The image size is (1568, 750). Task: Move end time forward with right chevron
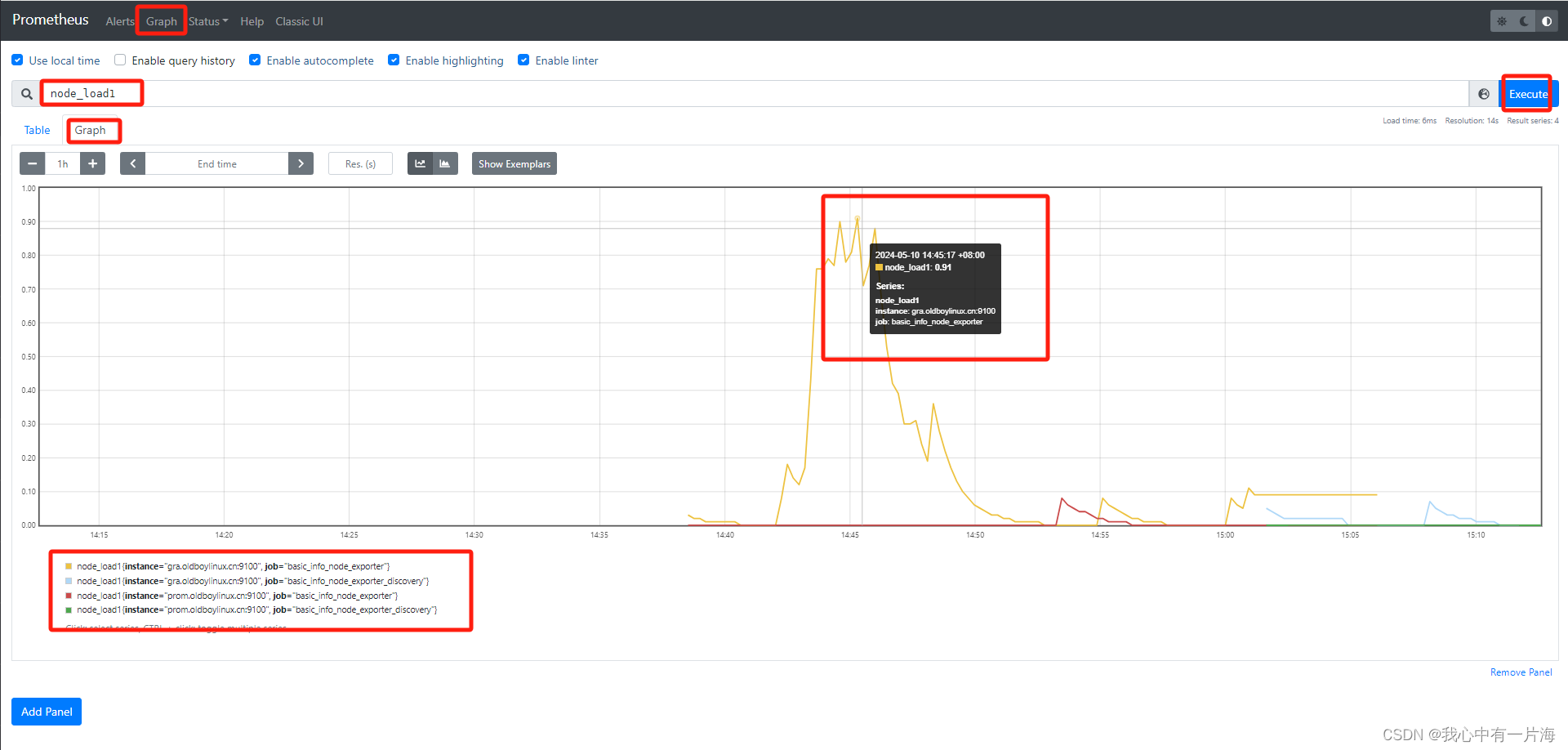pos(301,163)
